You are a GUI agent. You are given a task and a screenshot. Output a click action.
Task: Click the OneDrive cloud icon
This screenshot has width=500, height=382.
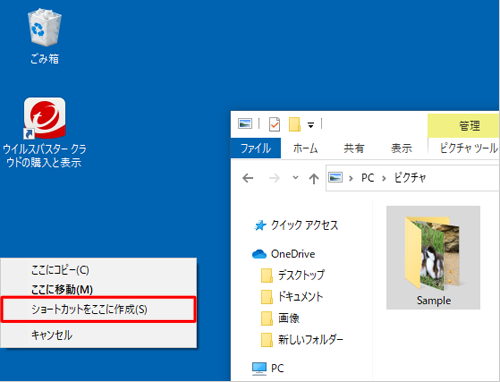click(x=259, y=254)
